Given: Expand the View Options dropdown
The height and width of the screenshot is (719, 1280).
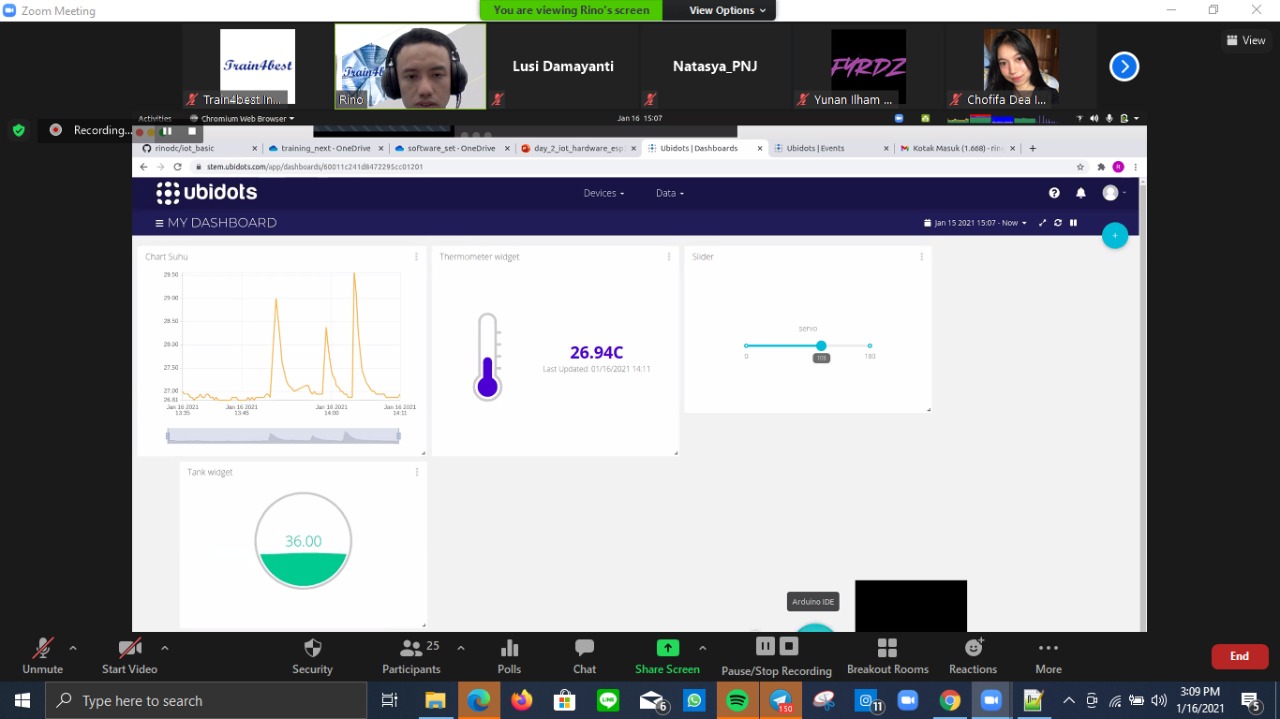Looking at the screenshot, I should [728, 10].
